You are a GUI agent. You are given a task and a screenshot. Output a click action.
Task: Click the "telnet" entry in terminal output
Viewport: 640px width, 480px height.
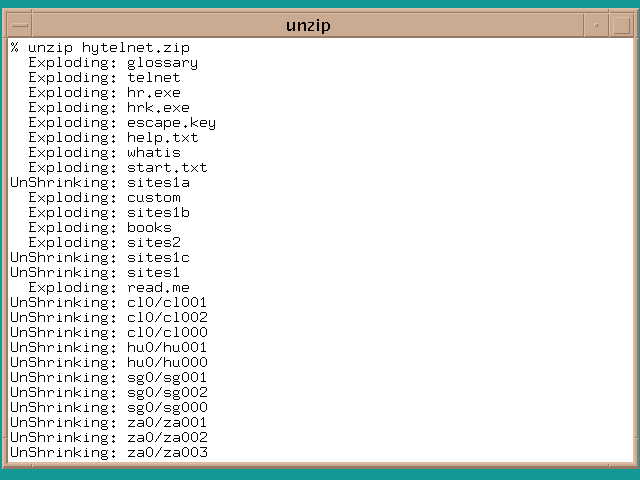(153, 78)
